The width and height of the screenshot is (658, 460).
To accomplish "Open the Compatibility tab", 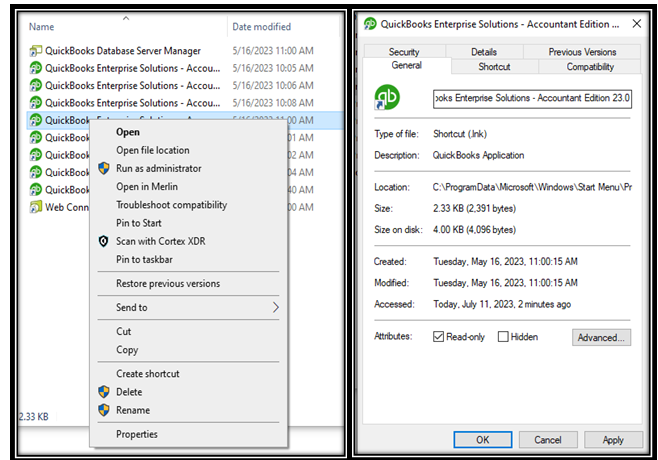I will coord(590,67).
